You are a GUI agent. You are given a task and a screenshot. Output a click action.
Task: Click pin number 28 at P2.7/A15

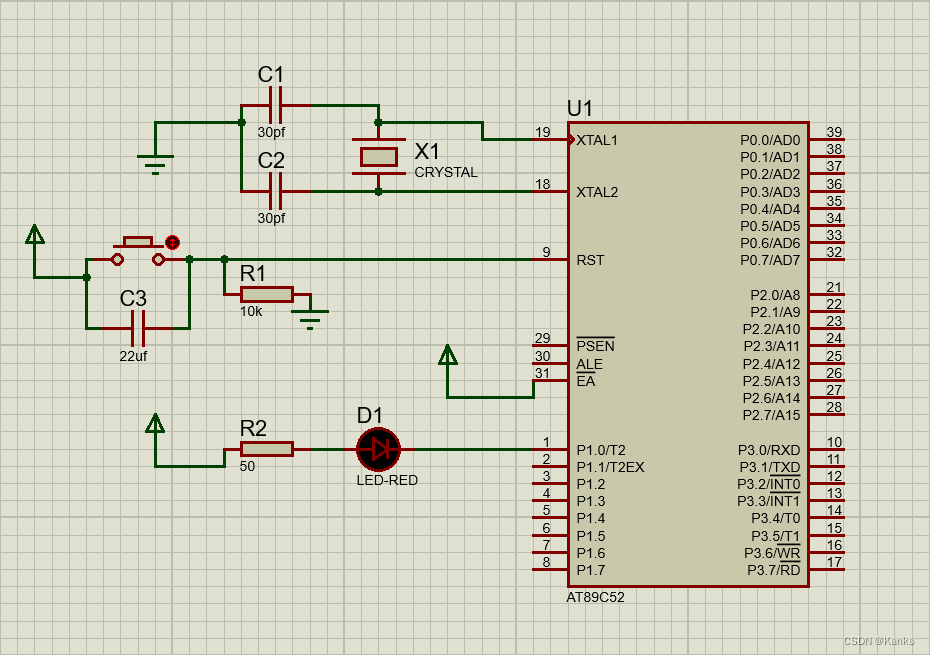(835, 407)
